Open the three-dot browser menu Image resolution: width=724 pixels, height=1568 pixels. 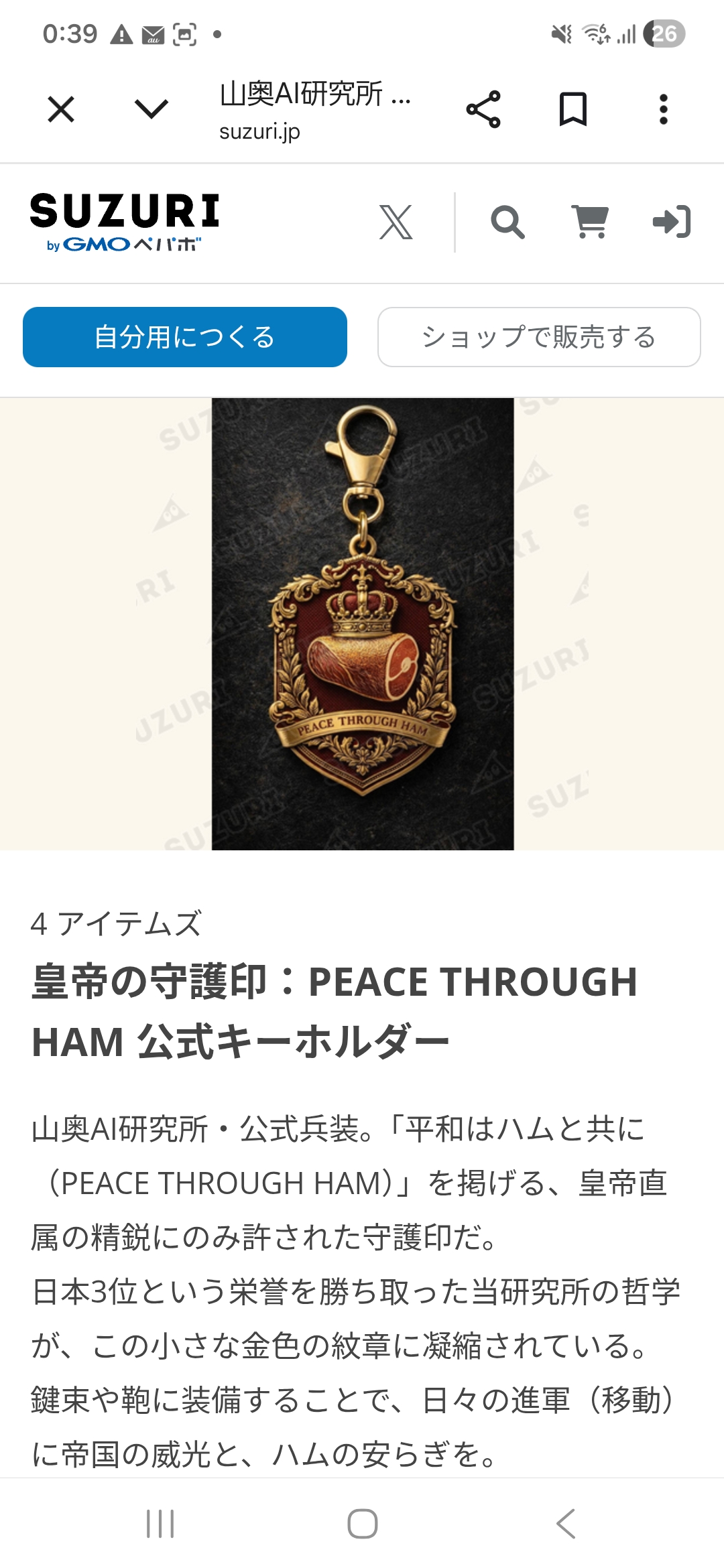click(664, 109)
